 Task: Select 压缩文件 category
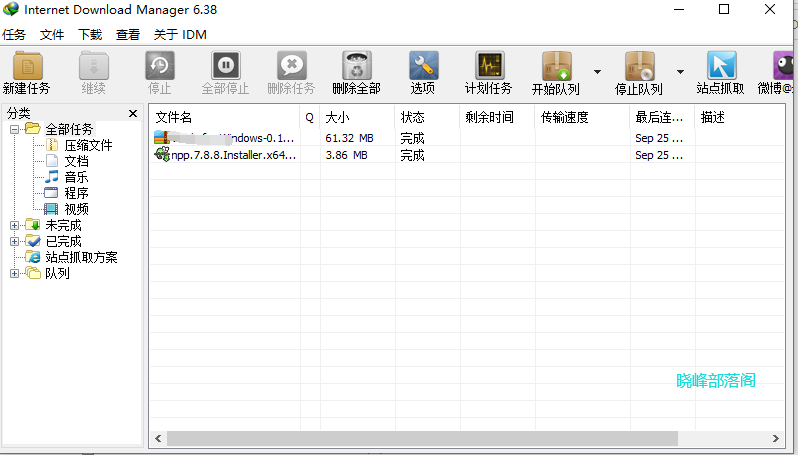[89, 146]
